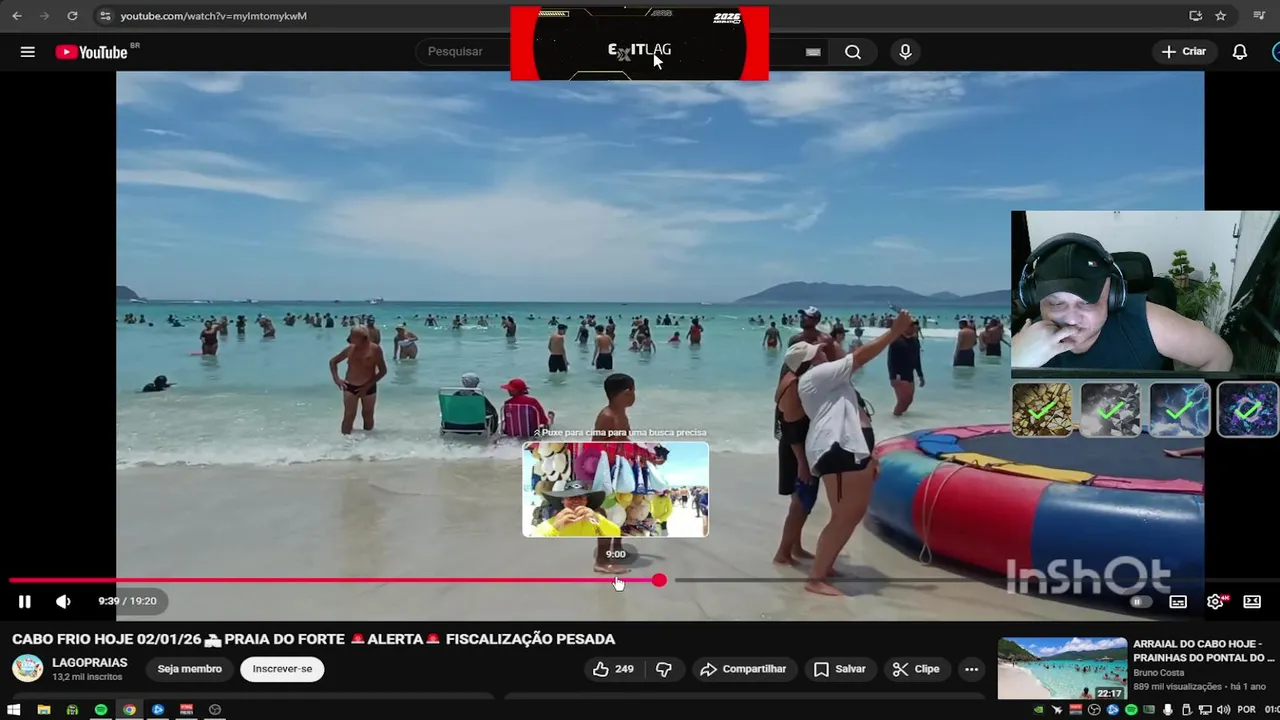Click Spotify icon in system tray
Screen dimensions: 1280x720
point(1131,710)
